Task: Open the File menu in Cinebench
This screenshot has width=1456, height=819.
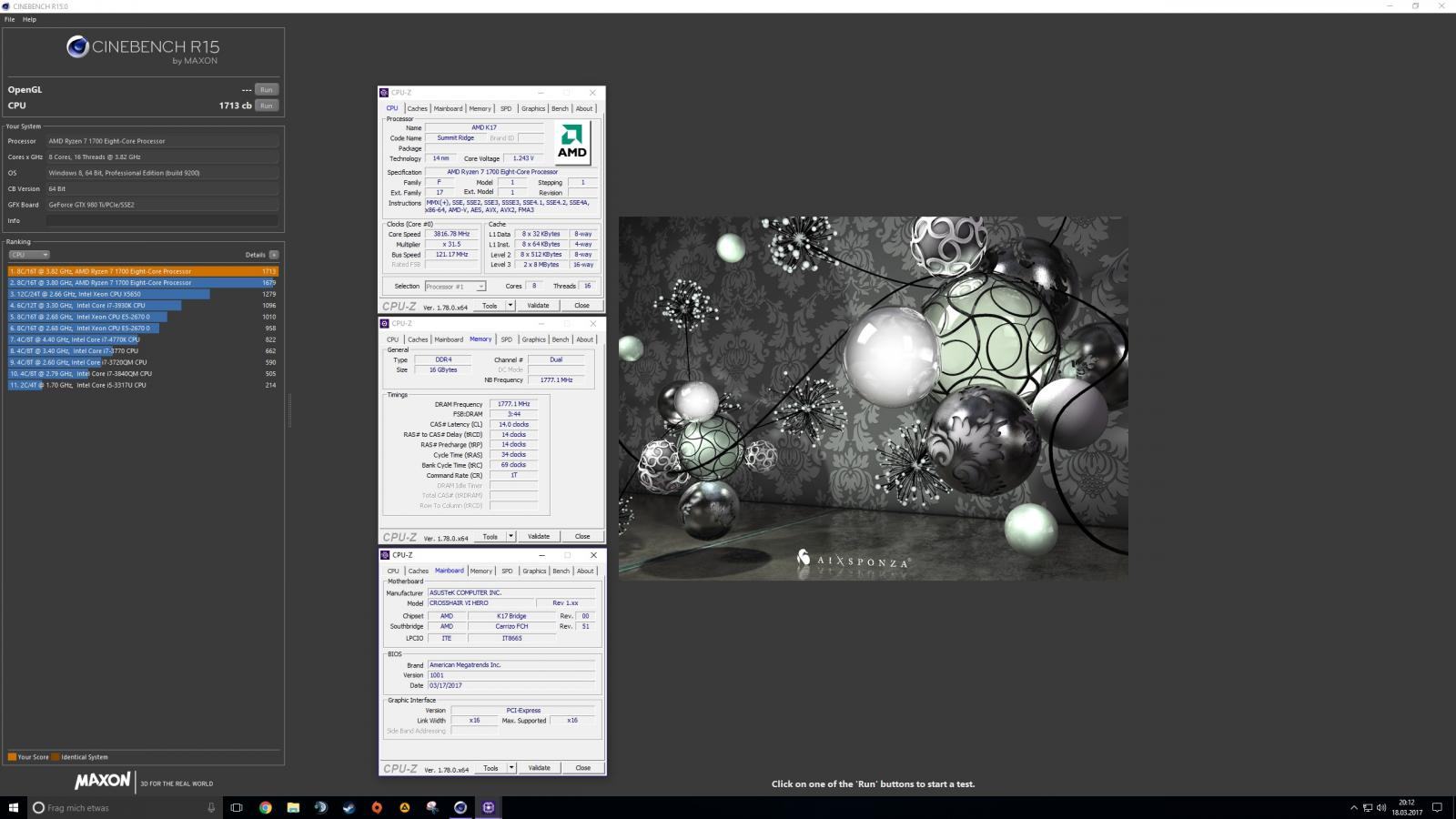Action: (x=10, y=19)
